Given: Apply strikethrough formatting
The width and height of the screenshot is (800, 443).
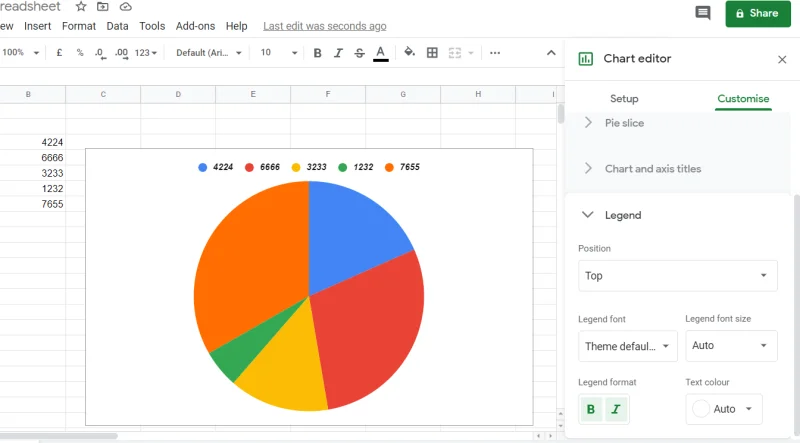Looking at the screenshot, I should 359,53.
